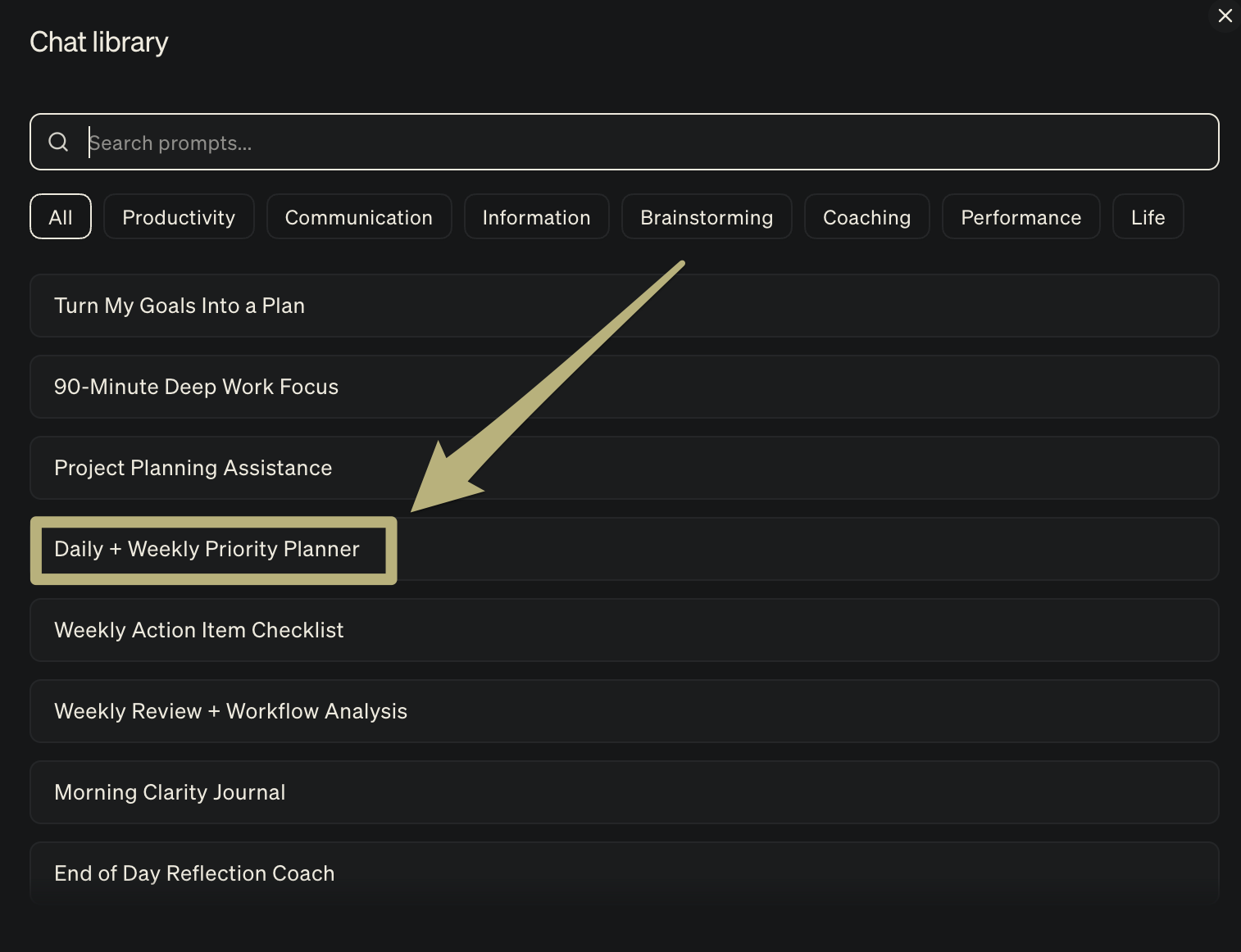Filter prompts by Productivity

click(179, 217)
